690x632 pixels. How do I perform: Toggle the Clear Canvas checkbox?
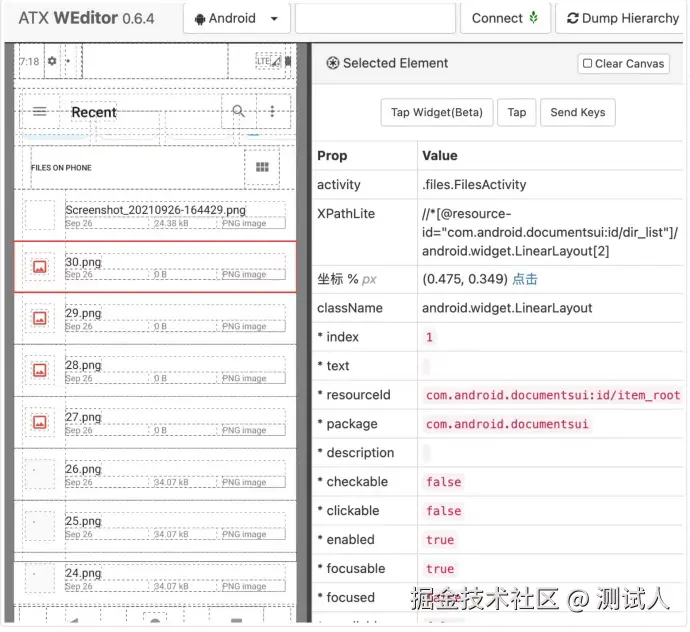587,63
